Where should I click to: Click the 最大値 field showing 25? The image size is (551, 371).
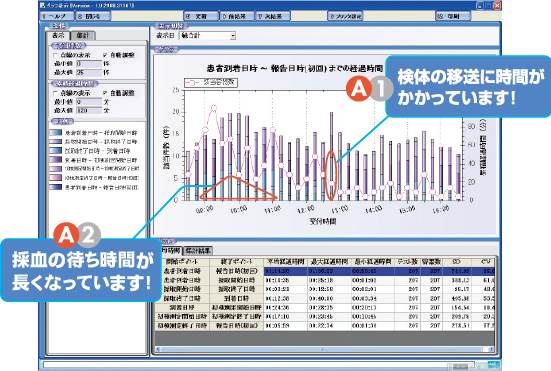click(x=89, y=72)
